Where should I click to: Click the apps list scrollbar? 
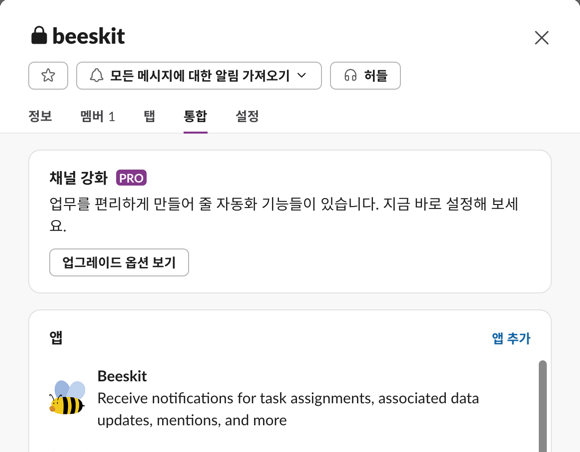543,406
